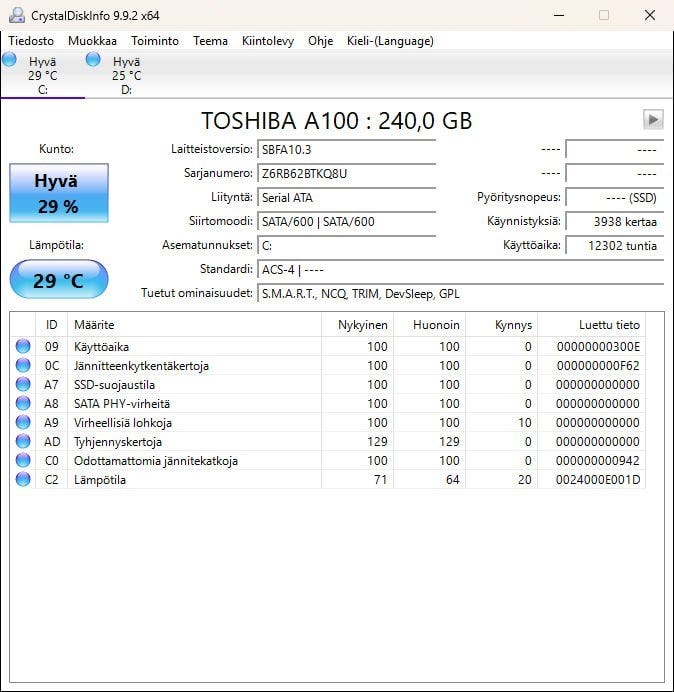Open the Toiminto menu

pyautogui.click(x=155, y=41)
